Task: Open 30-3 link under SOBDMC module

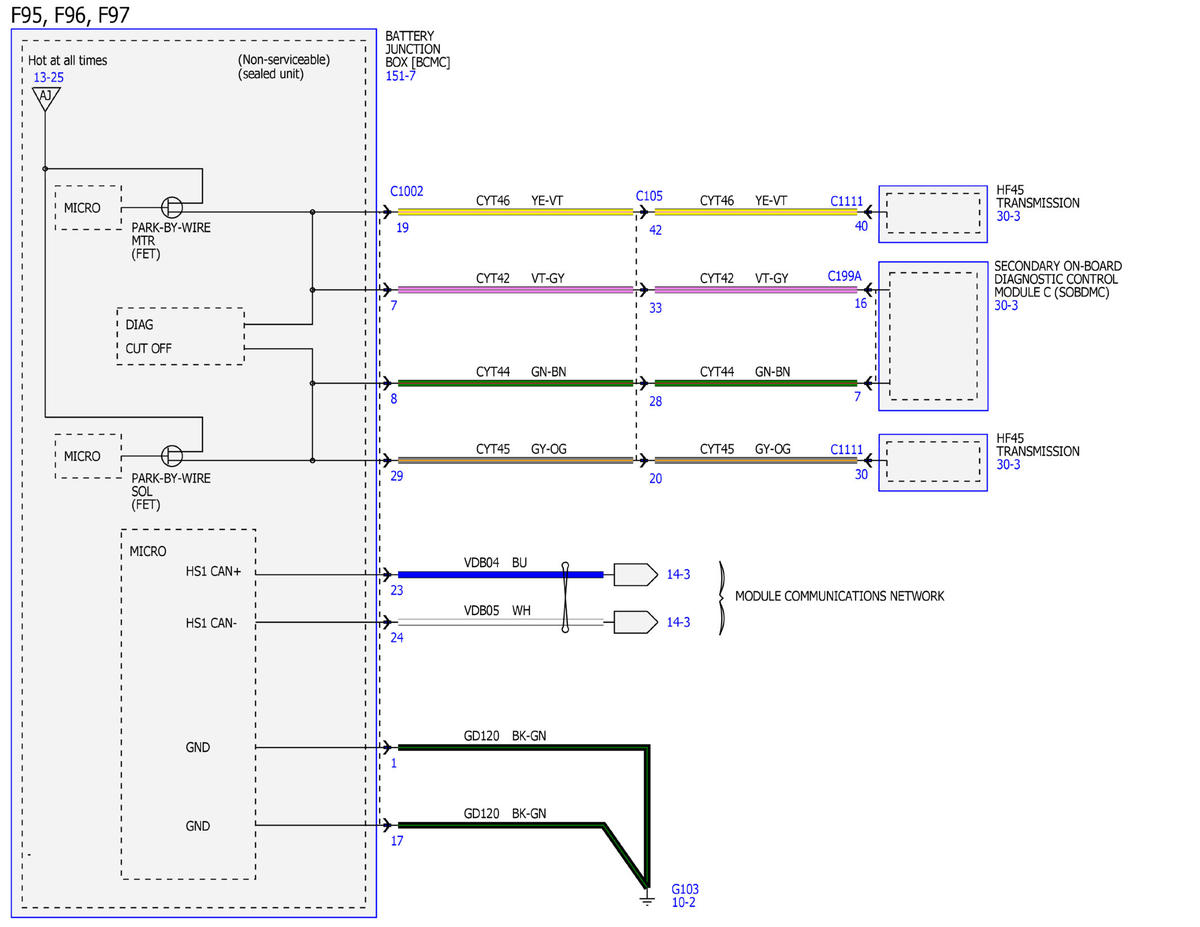Action: pyautogui.click(x=1006, y=305)
